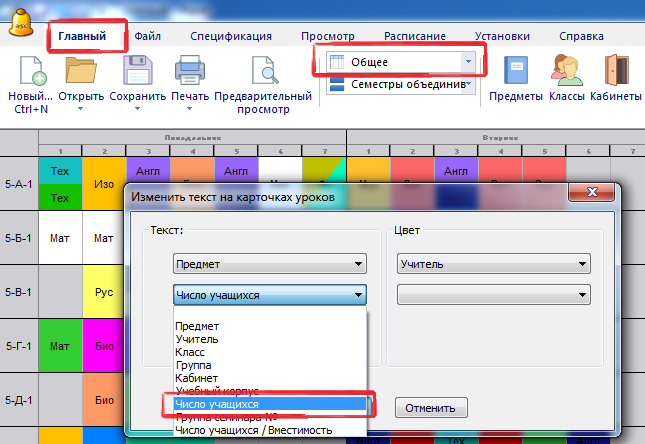This screenshot has height=444, width=645.
Task: Open the Кабинеты classrooms icon
Action: coord(615,74)
